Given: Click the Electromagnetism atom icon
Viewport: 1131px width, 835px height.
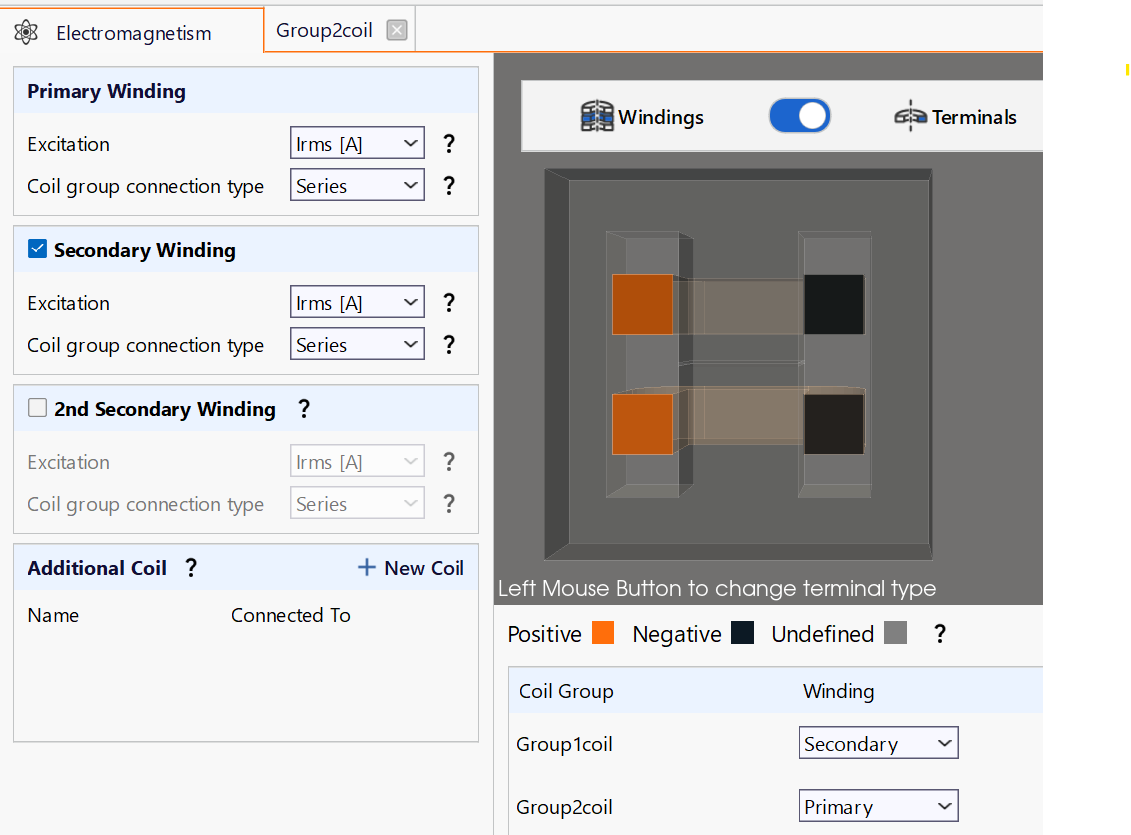Looking at the screenshot, I should click(x=26, y=32).
